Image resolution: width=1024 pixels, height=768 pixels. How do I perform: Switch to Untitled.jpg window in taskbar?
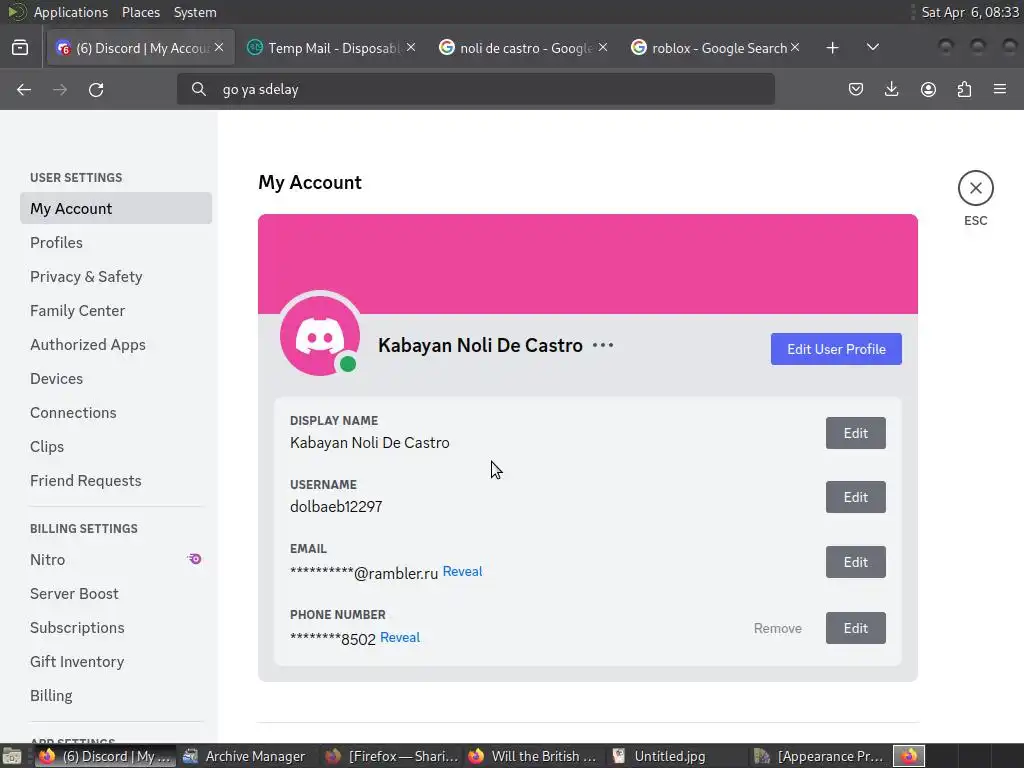point(679,756)
